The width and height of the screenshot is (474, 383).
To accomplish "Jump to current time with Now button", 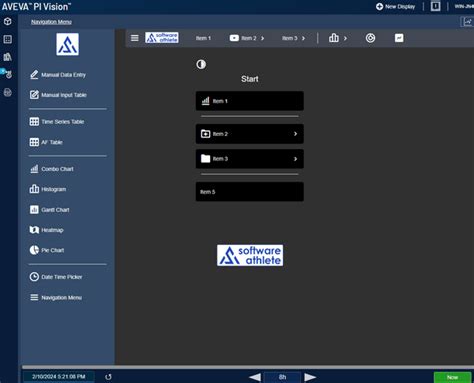I will pos(452,377).
